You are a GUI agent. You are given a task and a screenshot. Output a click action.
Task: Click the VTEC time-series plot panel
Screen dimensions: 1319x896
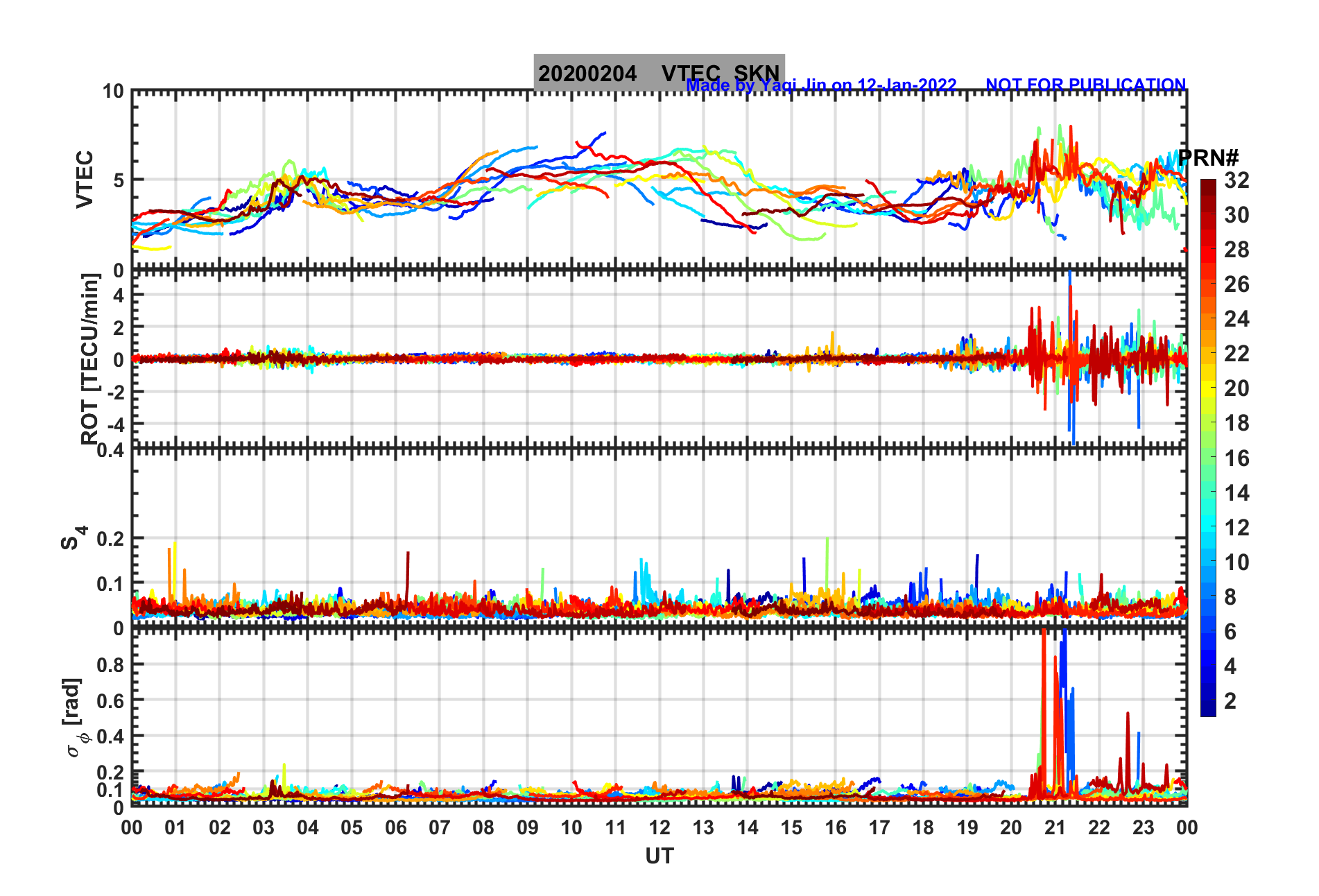click(x=659, y=180)
